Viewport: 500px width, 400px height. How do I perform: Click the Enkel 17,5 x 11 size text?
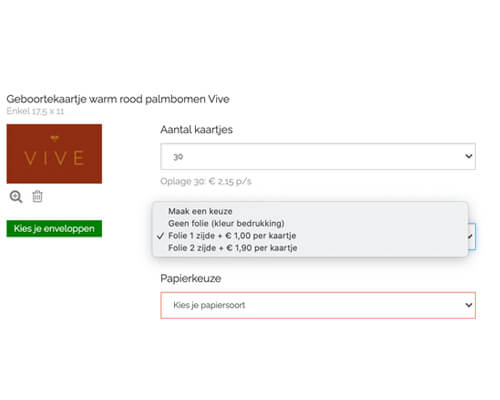35,111
